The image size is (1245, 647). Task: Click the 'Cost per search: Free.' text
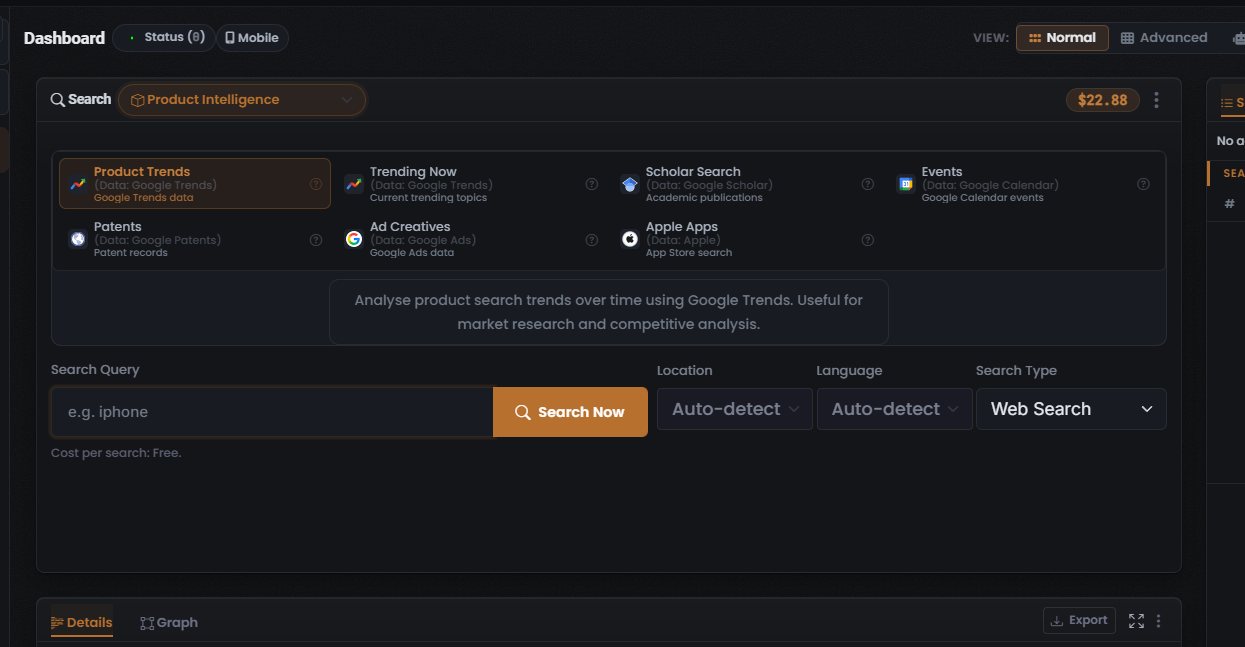[116, 453]
